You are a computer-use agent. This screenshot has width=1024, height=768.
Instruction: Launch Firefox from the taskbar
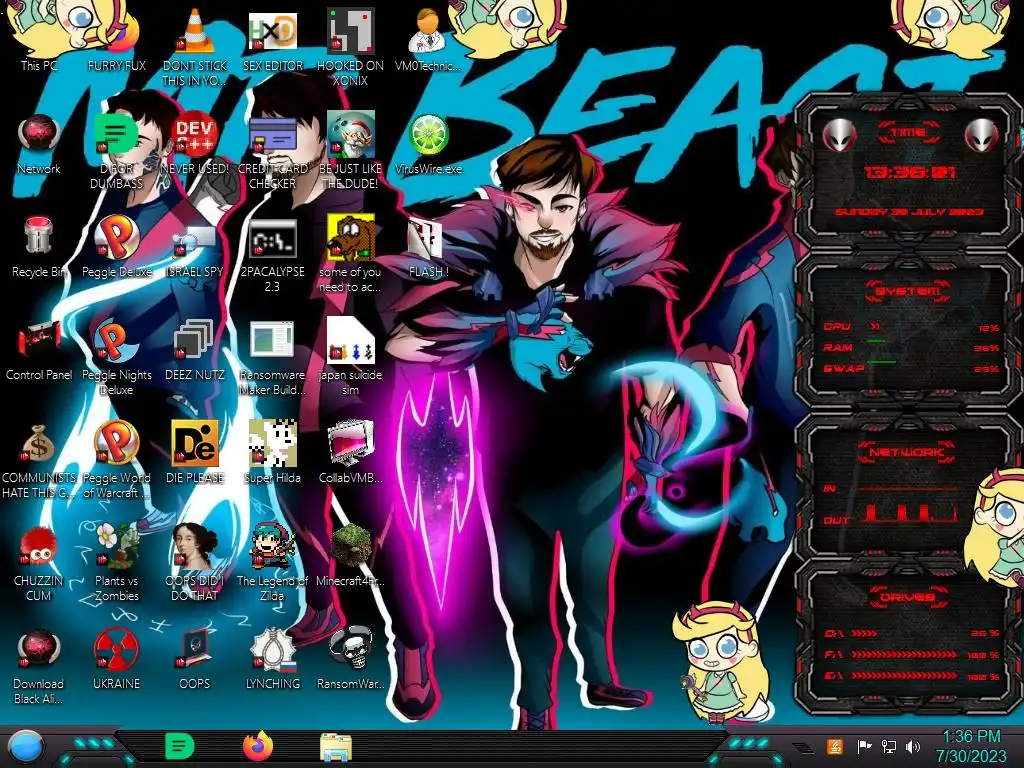coord(257,746)
